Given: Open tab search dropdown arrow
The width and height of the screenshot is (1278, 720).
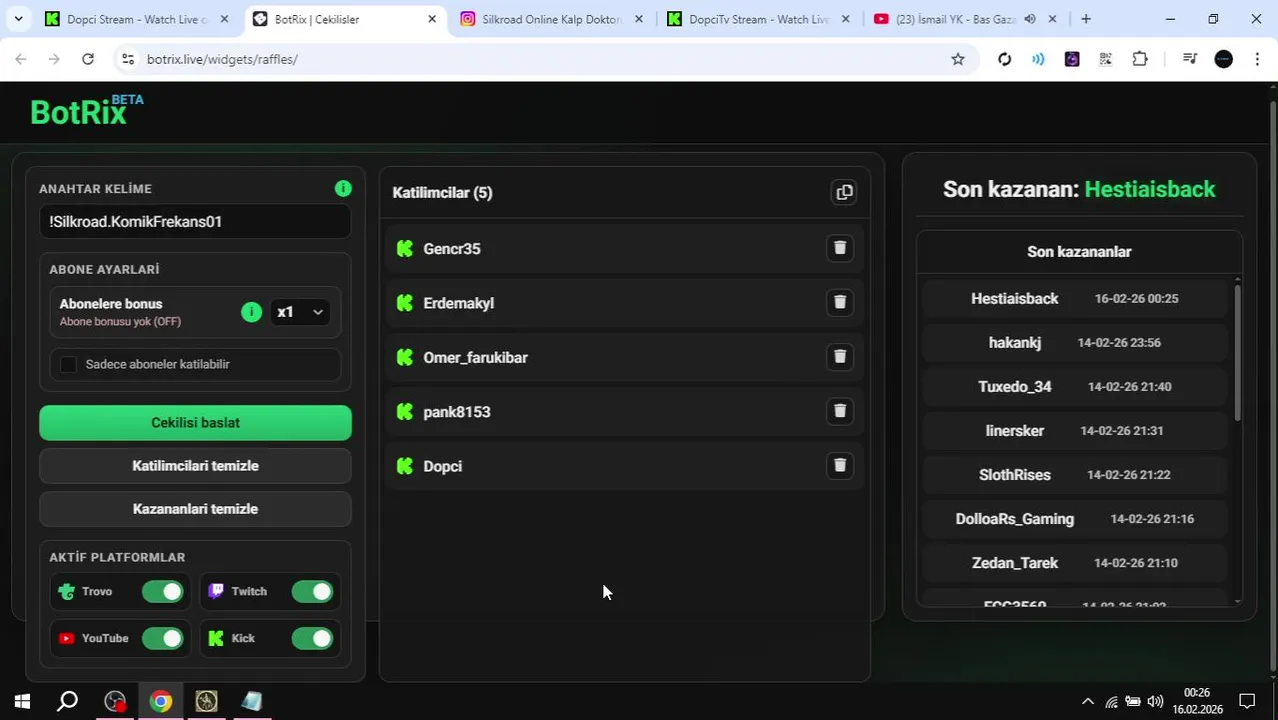Looking at the screenshot, I should pyautogui.click(x=18, y=19).
